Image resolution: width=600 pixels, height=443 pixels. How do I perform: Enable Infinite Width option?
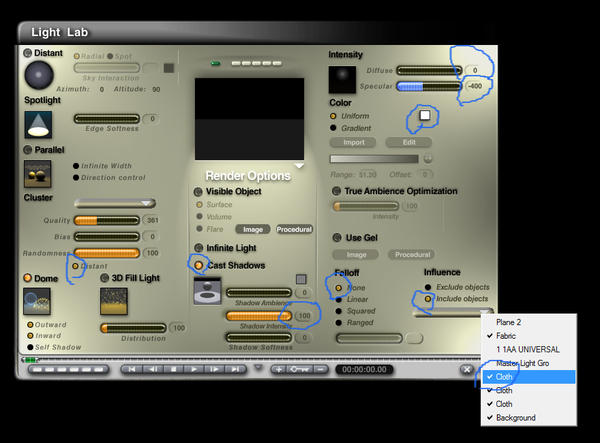(76, 166)
